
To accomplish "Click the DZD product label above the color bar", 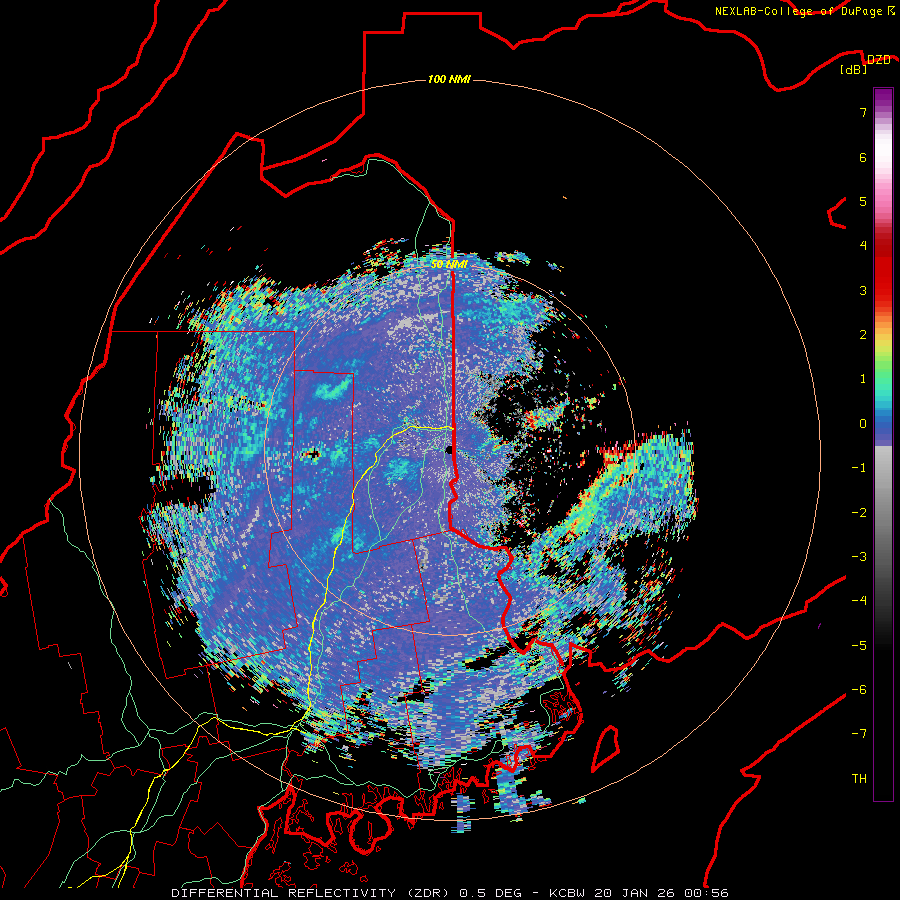I will 878,60.
